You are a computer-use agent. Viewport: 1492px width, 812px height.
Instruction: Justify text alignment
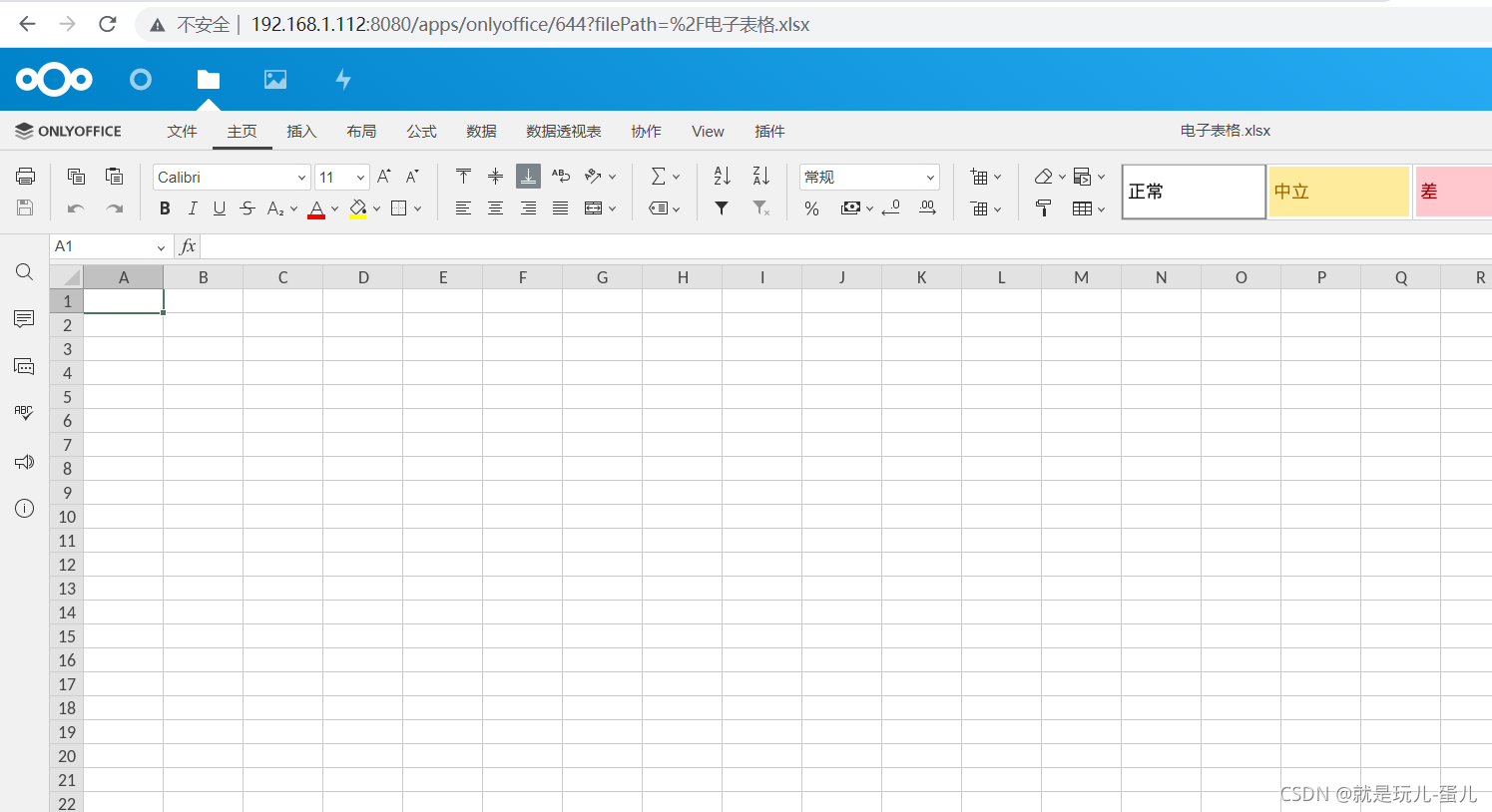(x=561, y=208)
